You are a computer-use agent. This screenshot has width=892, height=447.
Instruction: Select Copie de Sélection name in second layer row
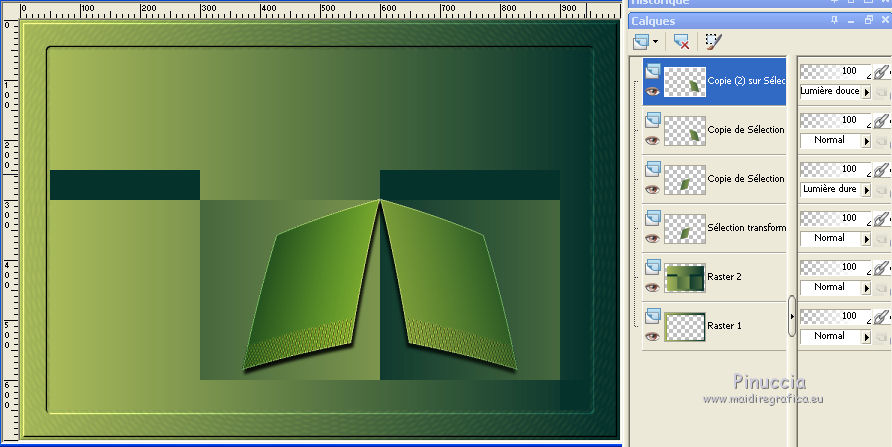click(x=746, y=130)
